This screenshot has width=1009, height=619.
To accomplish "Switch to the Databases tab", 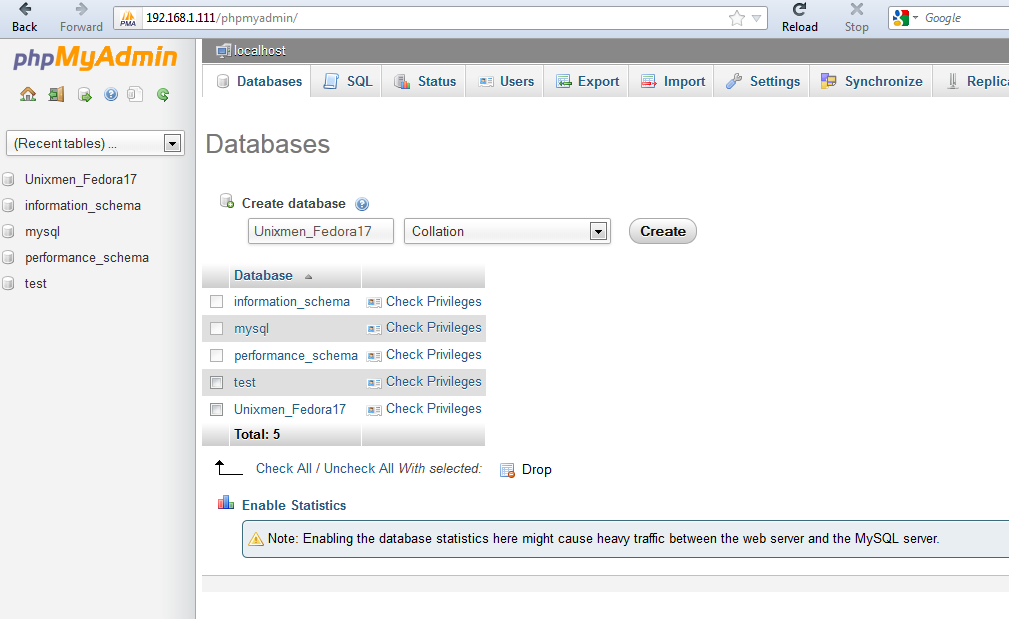I will (x=259, y=81).
